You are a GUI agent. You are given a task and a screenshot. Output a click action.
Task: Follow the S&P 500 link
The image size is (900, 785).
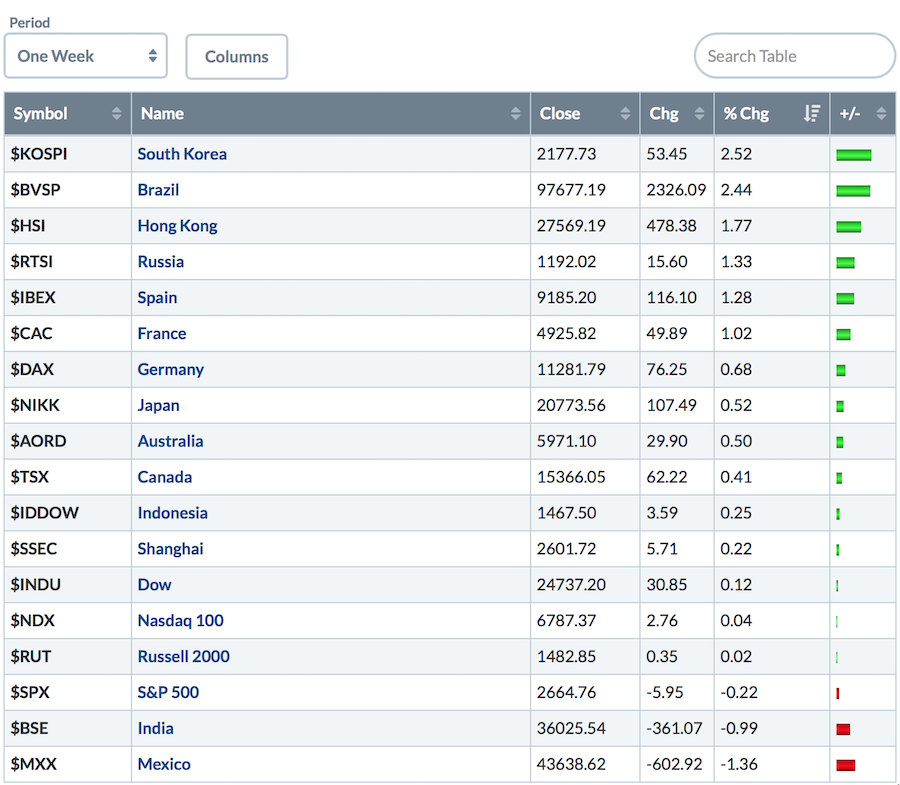click(x=168, y=693)
